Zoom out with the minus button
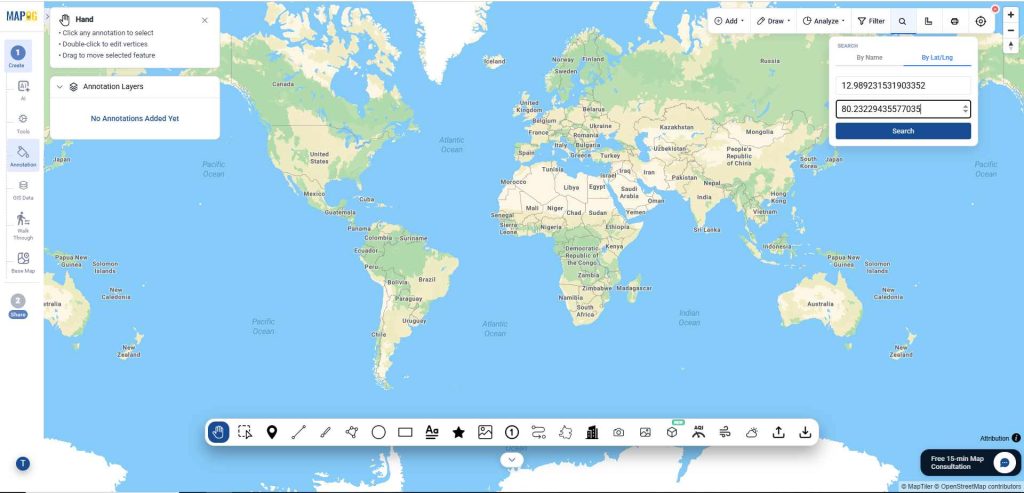This screenshot has width=1024, height=493. pos(1011,30)
